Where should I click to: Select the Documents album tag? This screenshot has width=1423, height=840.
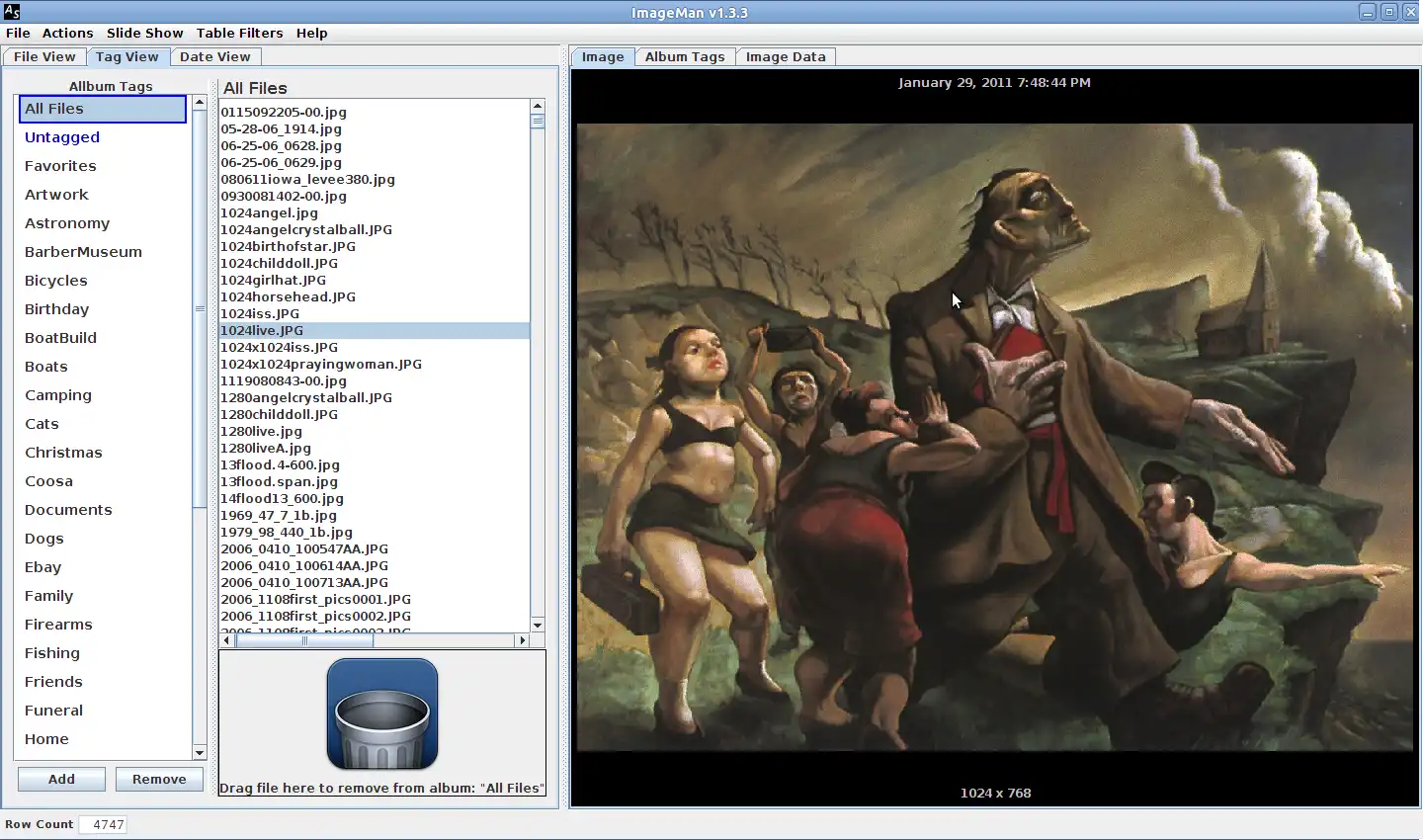click(x=103, y=510)
